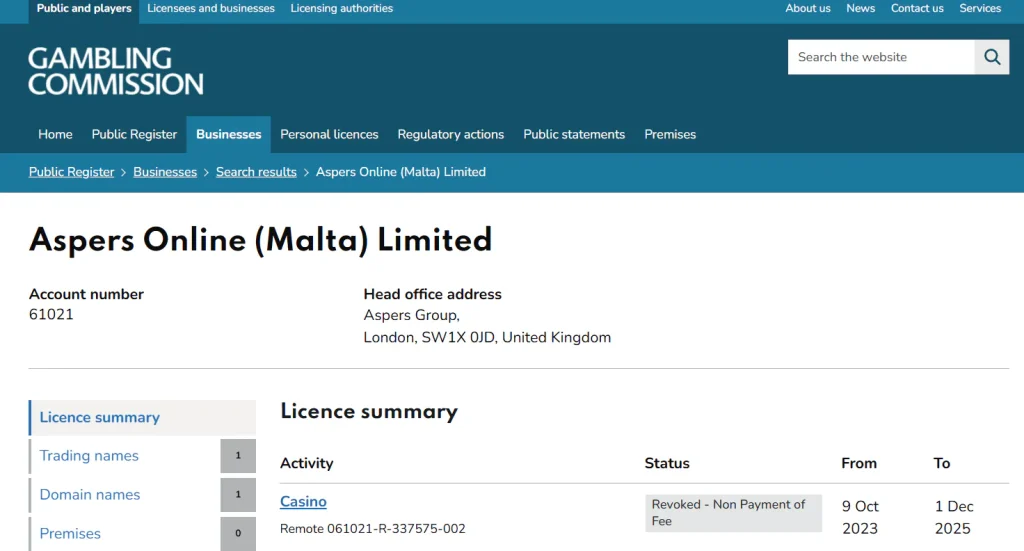Select Licence summary in side menu
Viewport: 1024px width, 551px height.
(142, 418)
